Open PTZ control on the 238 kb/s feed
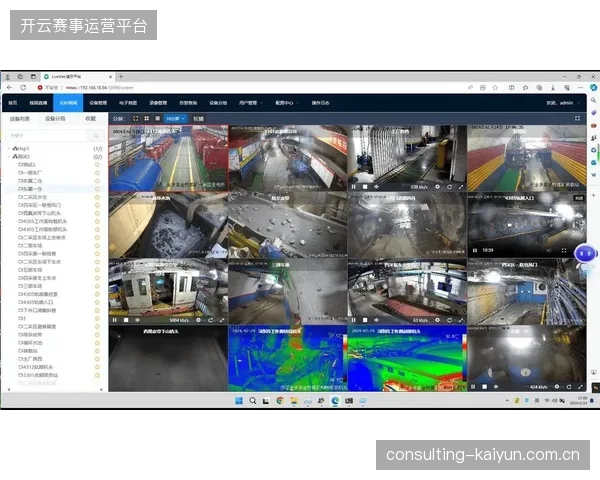This screenshot has width=600, height=480. pyautogui.click(x=377, y=187)
